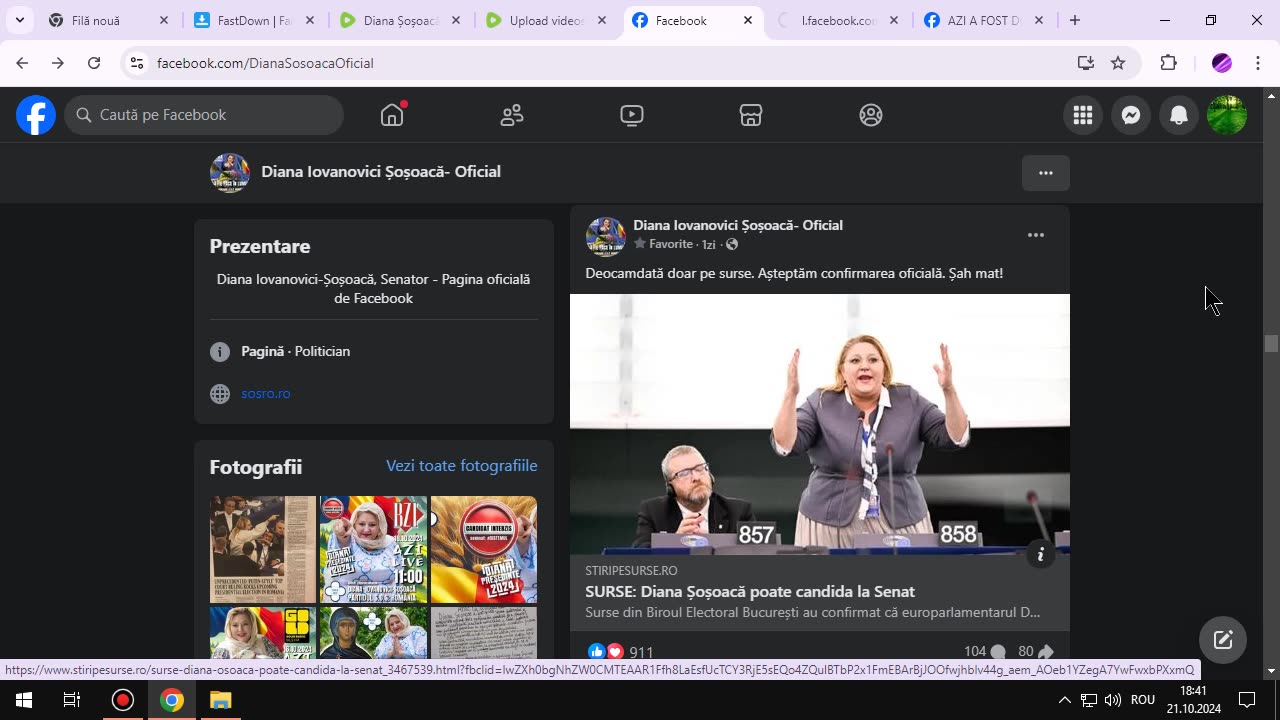This screenshot has width=1280, height=720.
Task: Open the Candidat interzis photo thumbnail
Action: (x=484, y=549)
